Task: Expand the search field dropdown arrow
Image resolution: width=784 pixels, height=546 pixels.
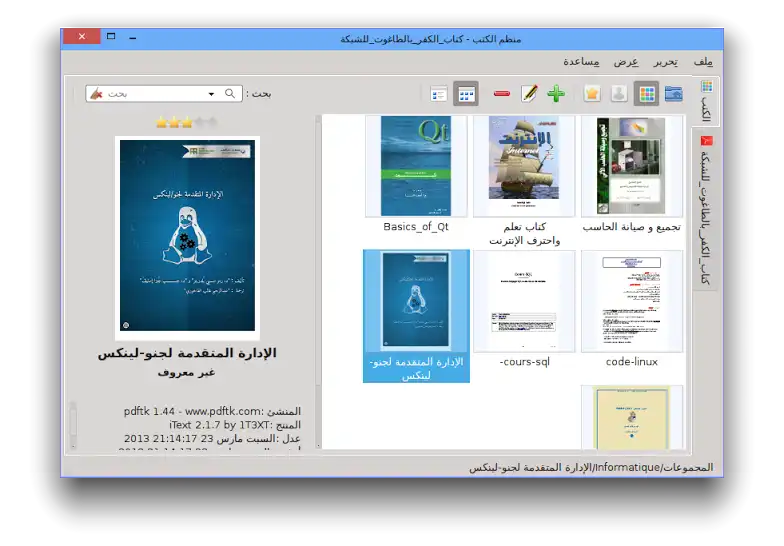Action: click(212, 94)
